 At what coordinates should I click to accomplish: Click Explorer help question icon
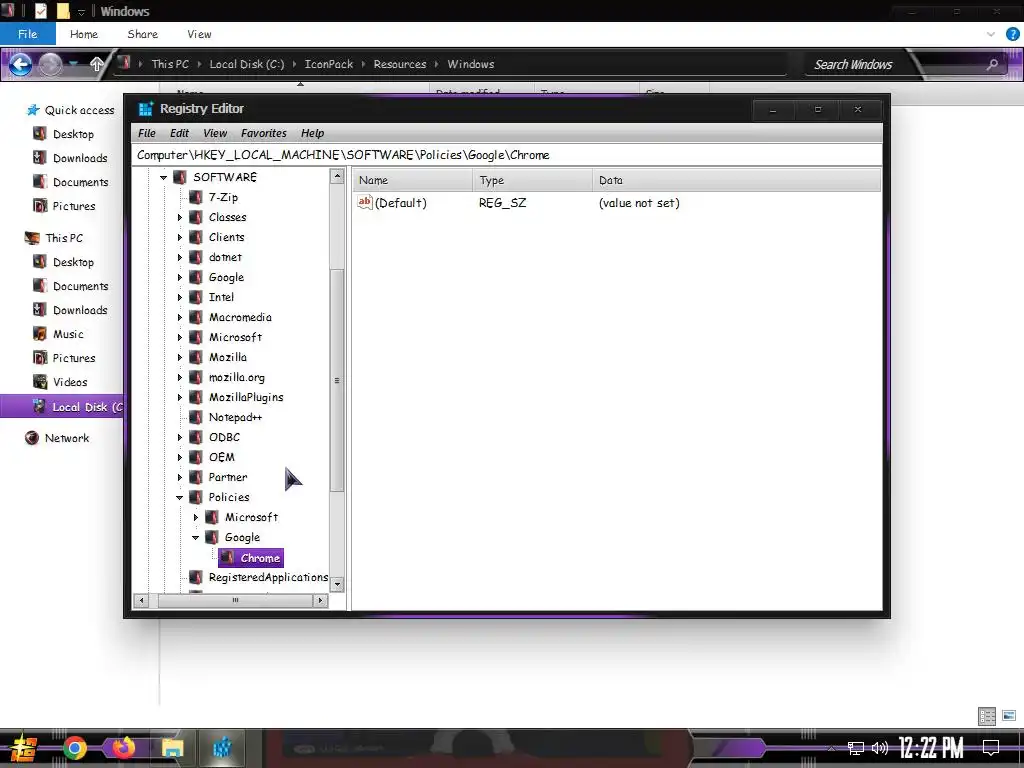click(x=1012, y=34)
